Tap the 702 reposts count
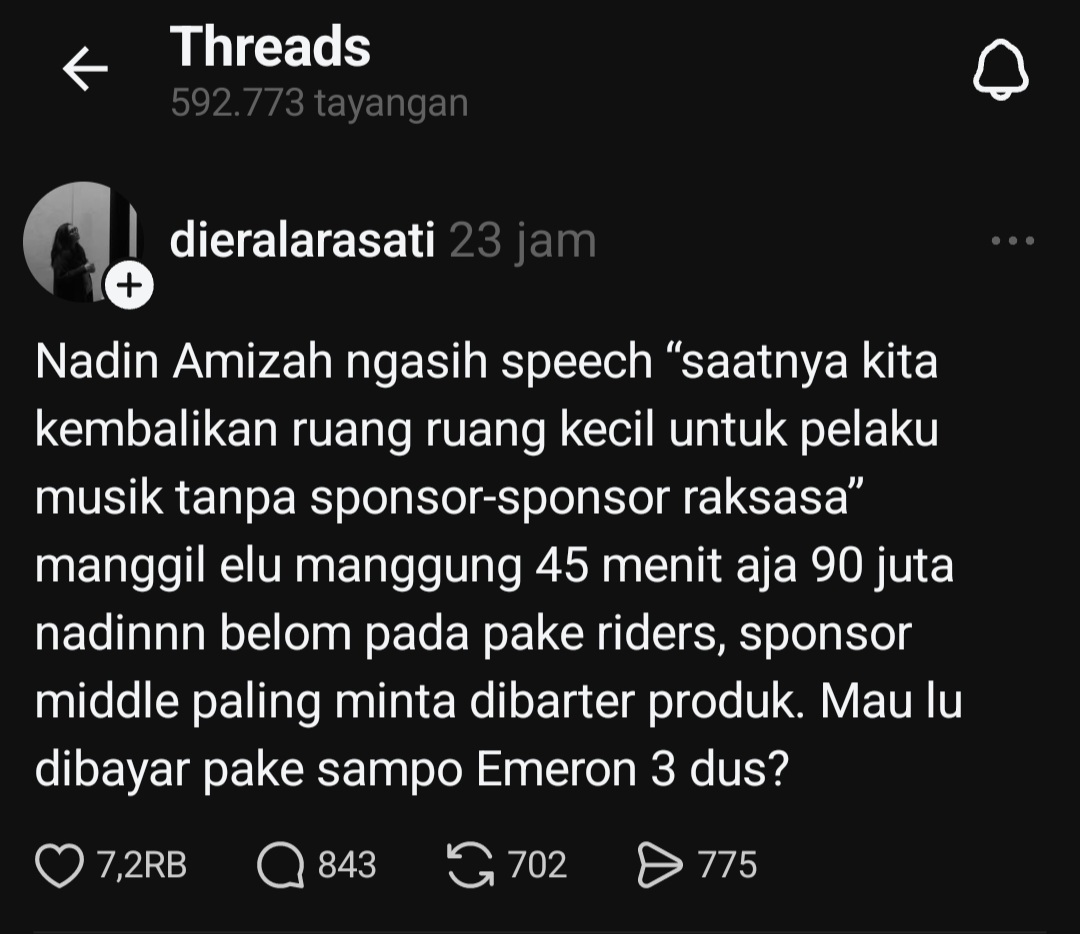Image resolution: width=1080 pixels, height=934 pixels. tap(537, 865)
